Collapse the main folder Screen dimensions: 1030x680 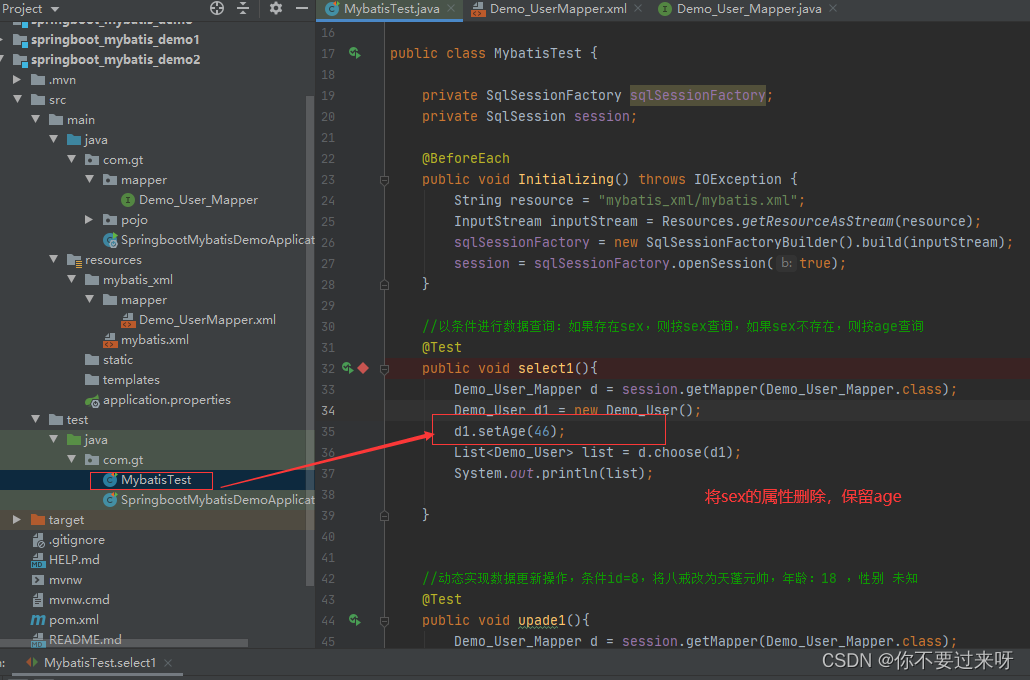pos(35,120)
